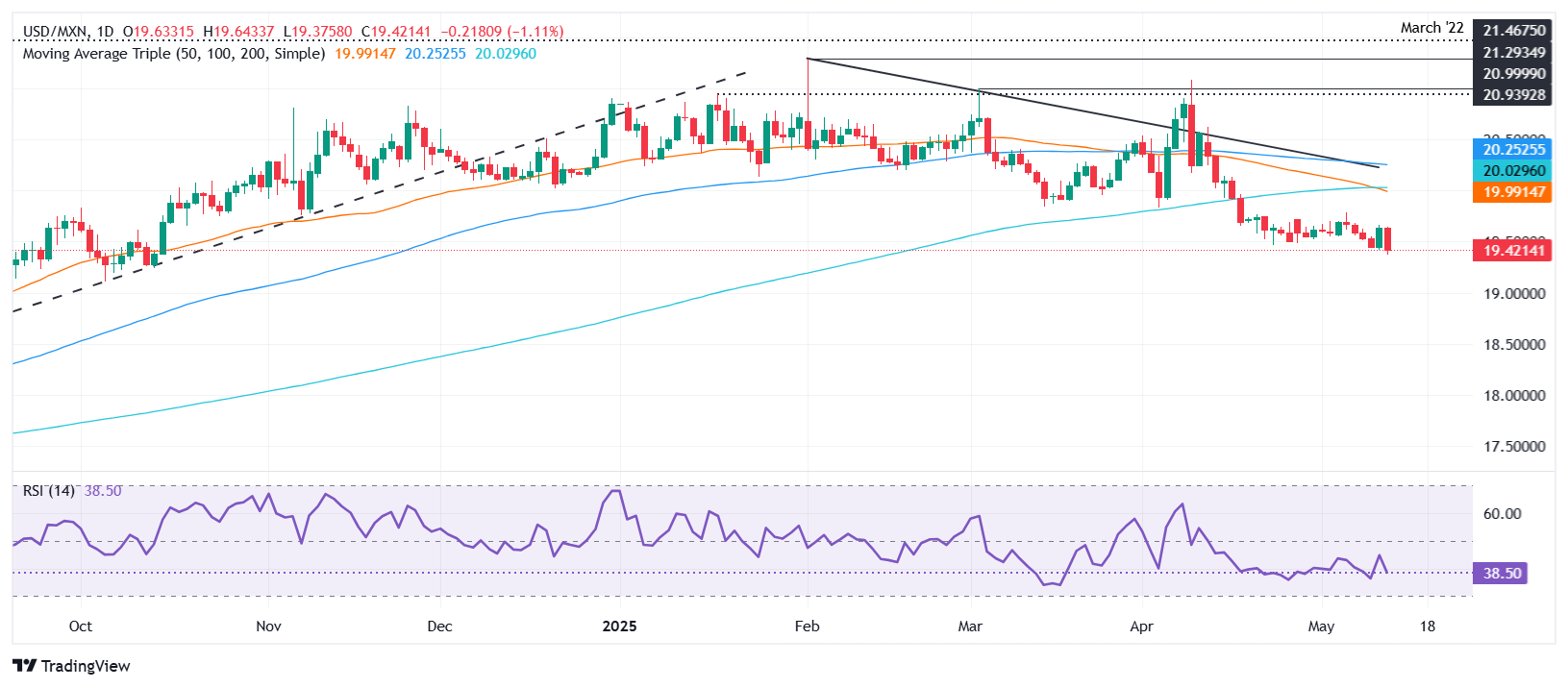The width and height of the screenshot is (1568, 688).
Task: Click the TradingView logo icon
Action: [x=25, y=666]
